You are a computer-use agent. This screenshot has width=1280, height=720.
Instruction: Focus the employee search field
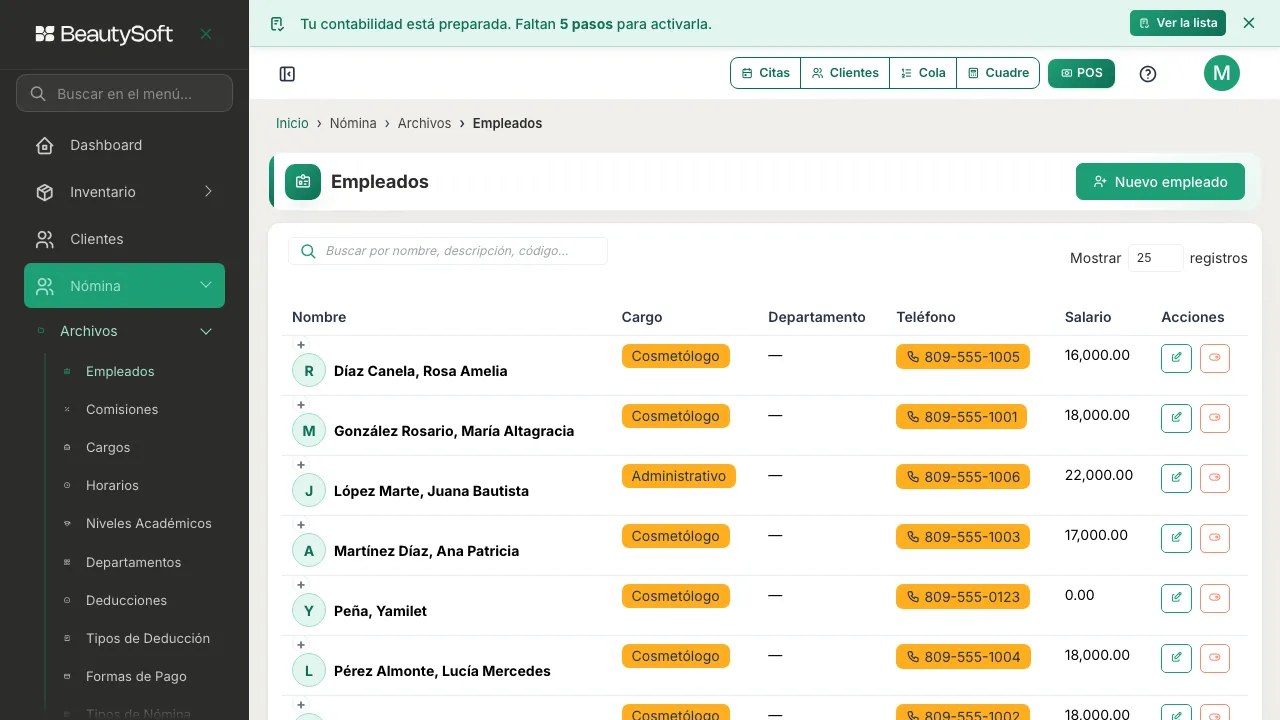(448, 251)
